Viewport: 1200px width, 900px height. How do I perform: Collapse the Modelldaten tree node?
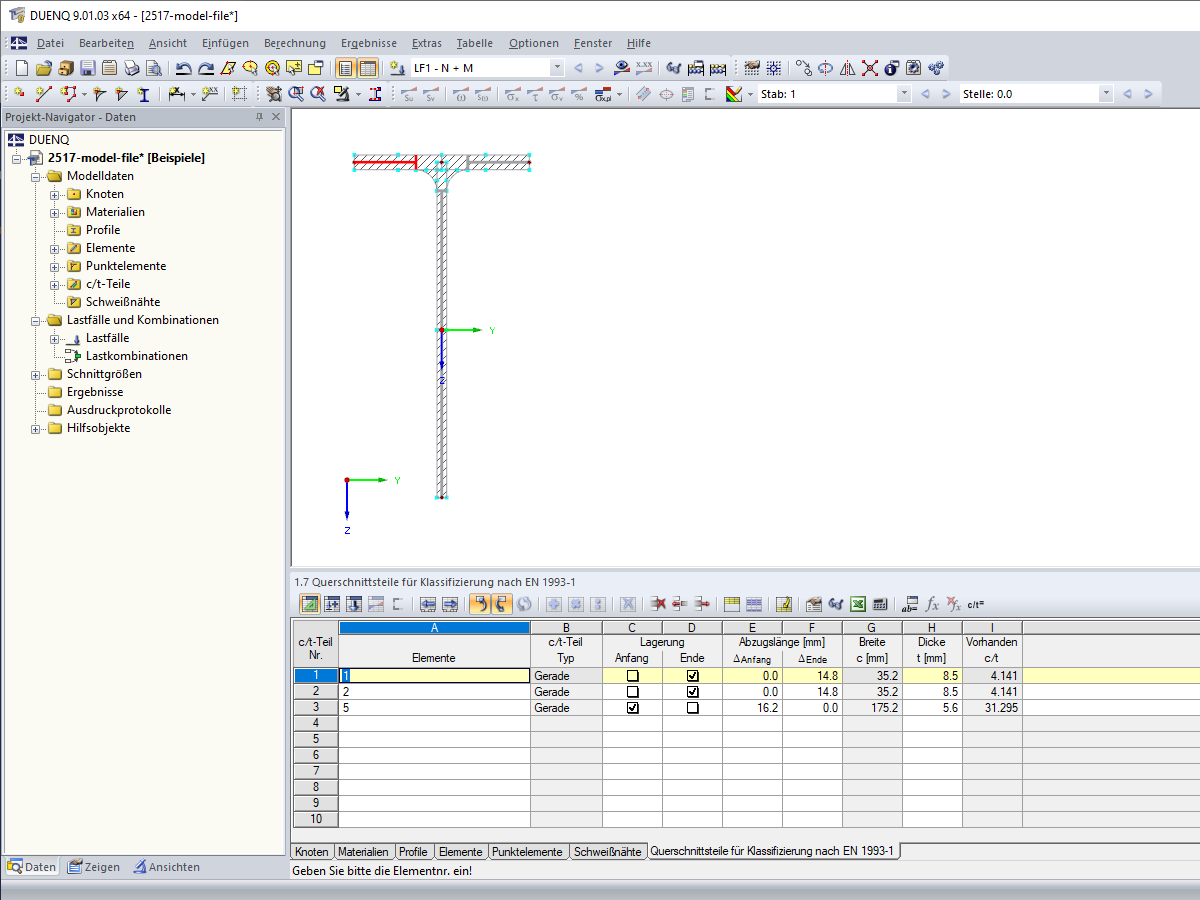tap(36, 176)
